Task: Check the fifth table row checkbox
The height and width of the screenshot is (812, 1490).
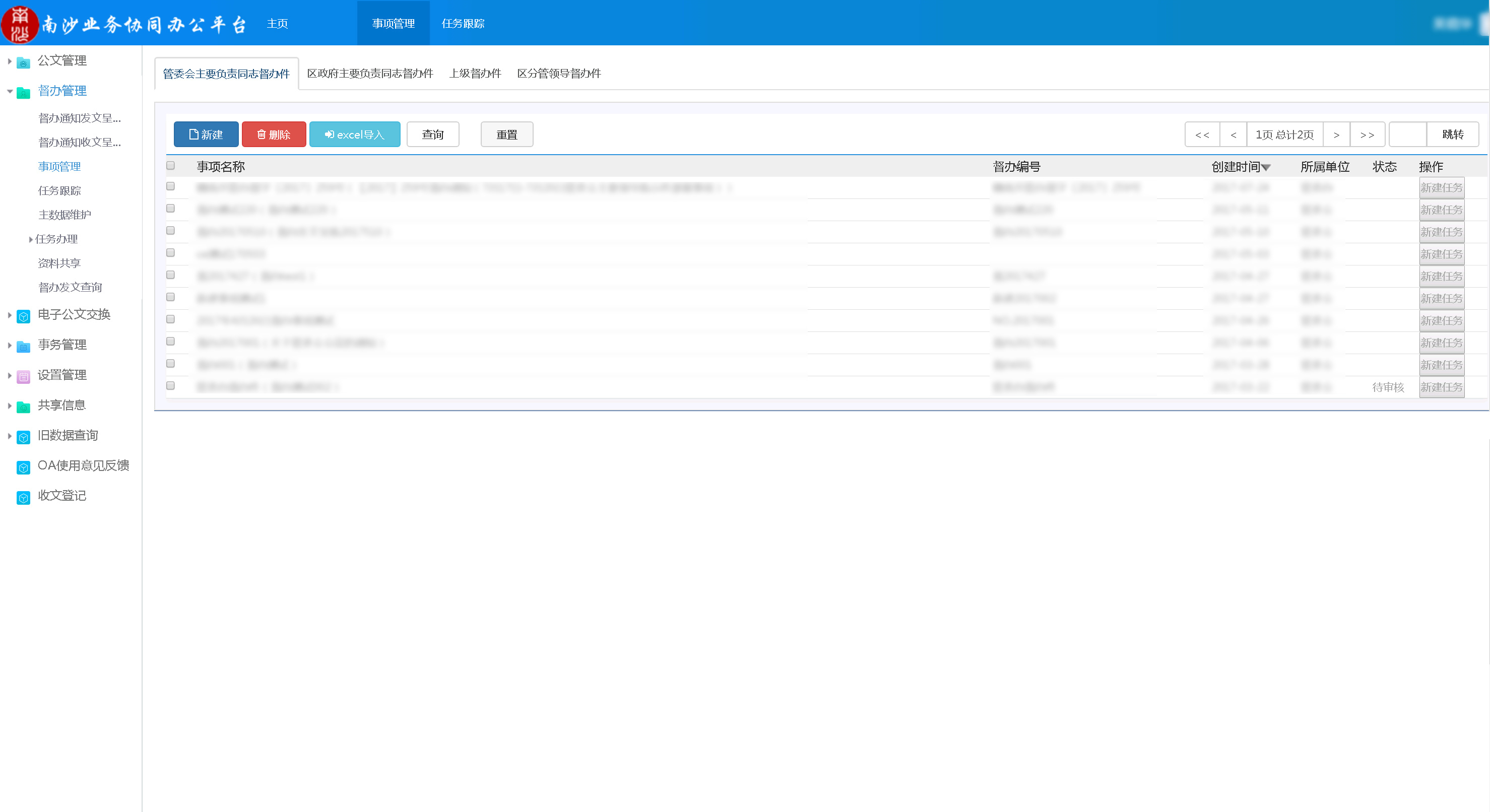Action: [x=170, y=275]
